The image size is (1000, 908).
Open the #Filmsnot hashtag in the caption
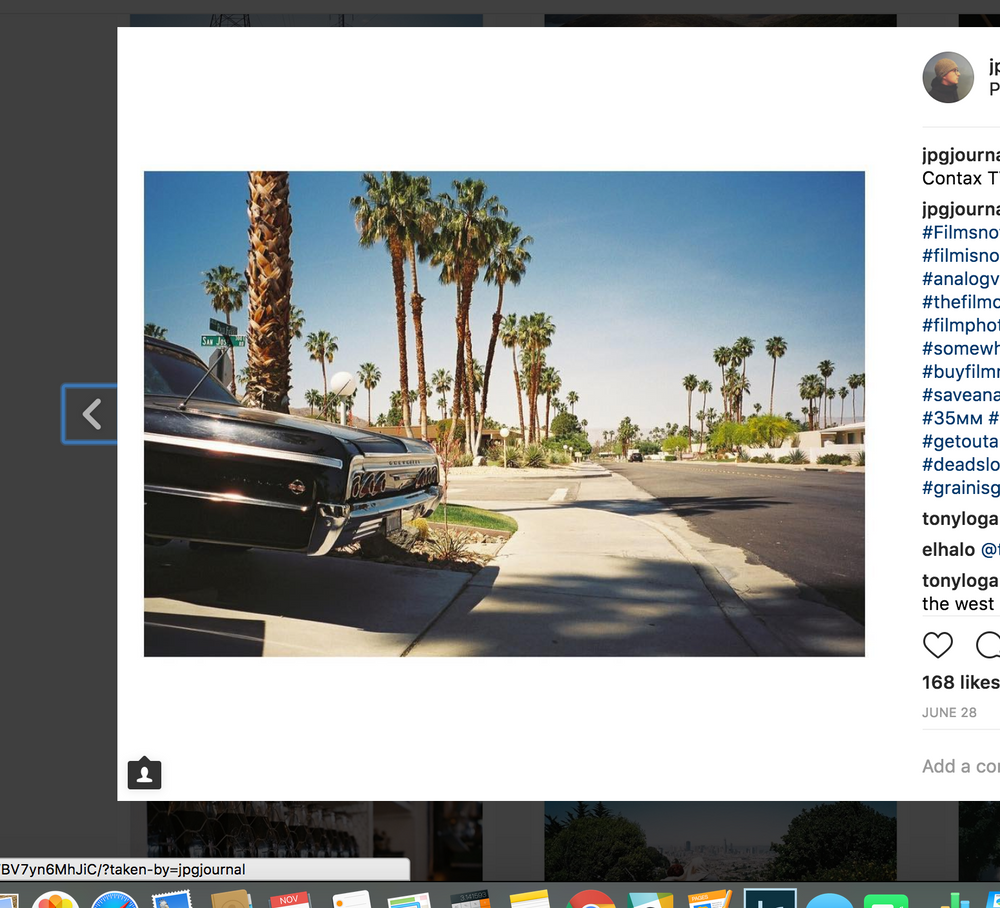[x=960, y=232]
